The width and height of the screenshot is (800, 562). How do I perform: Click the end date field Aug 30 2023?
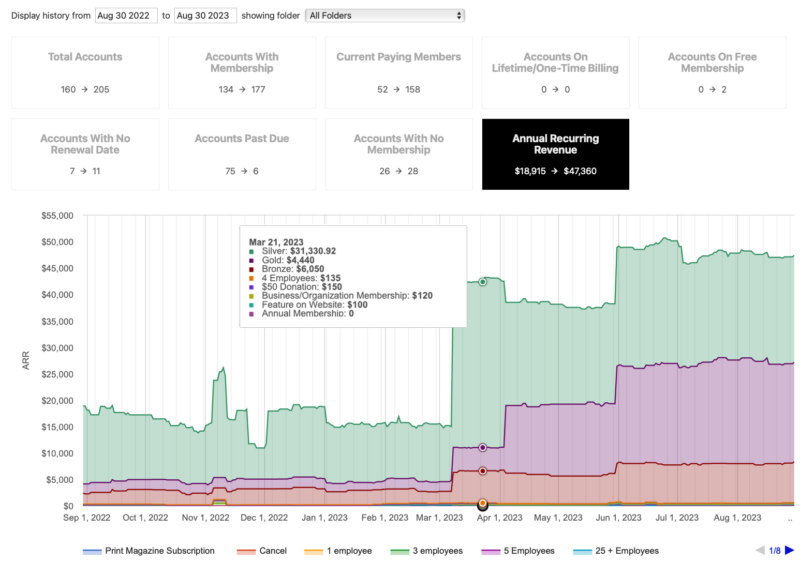click(x=207, y=15)
